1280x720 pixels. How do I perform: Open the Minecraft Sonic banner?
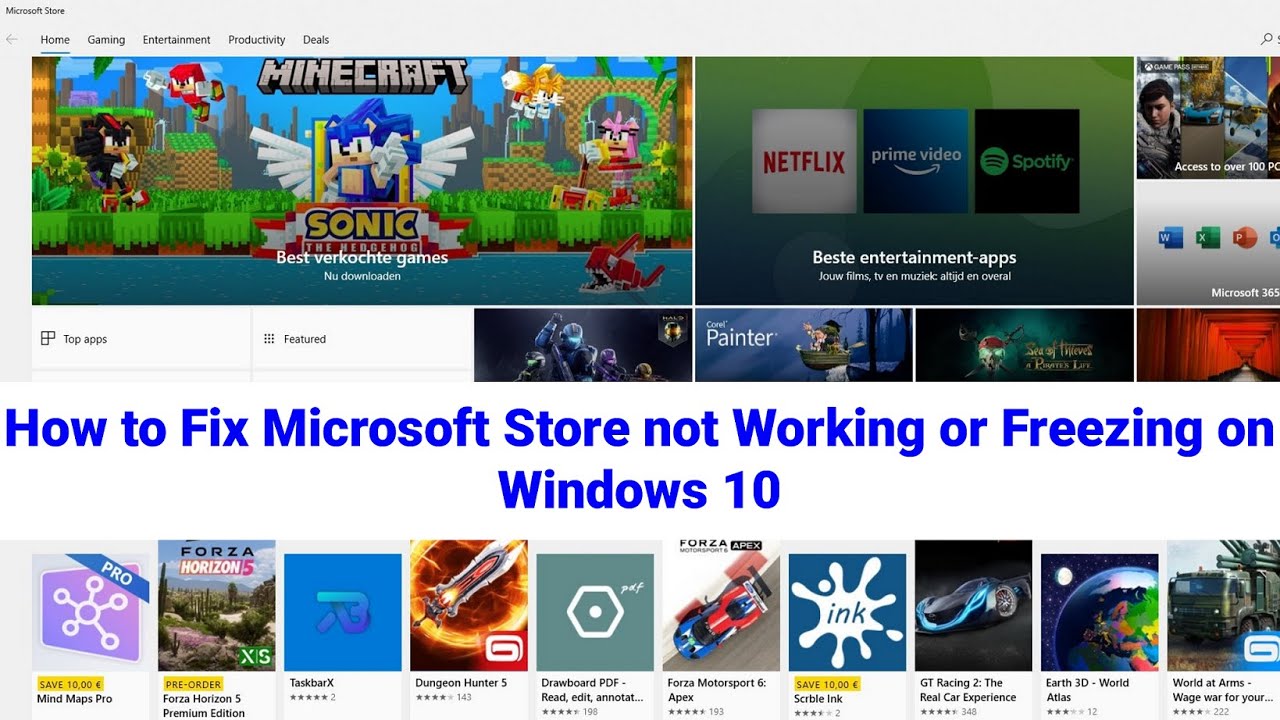pyautogui.click(x=362, y=181)
